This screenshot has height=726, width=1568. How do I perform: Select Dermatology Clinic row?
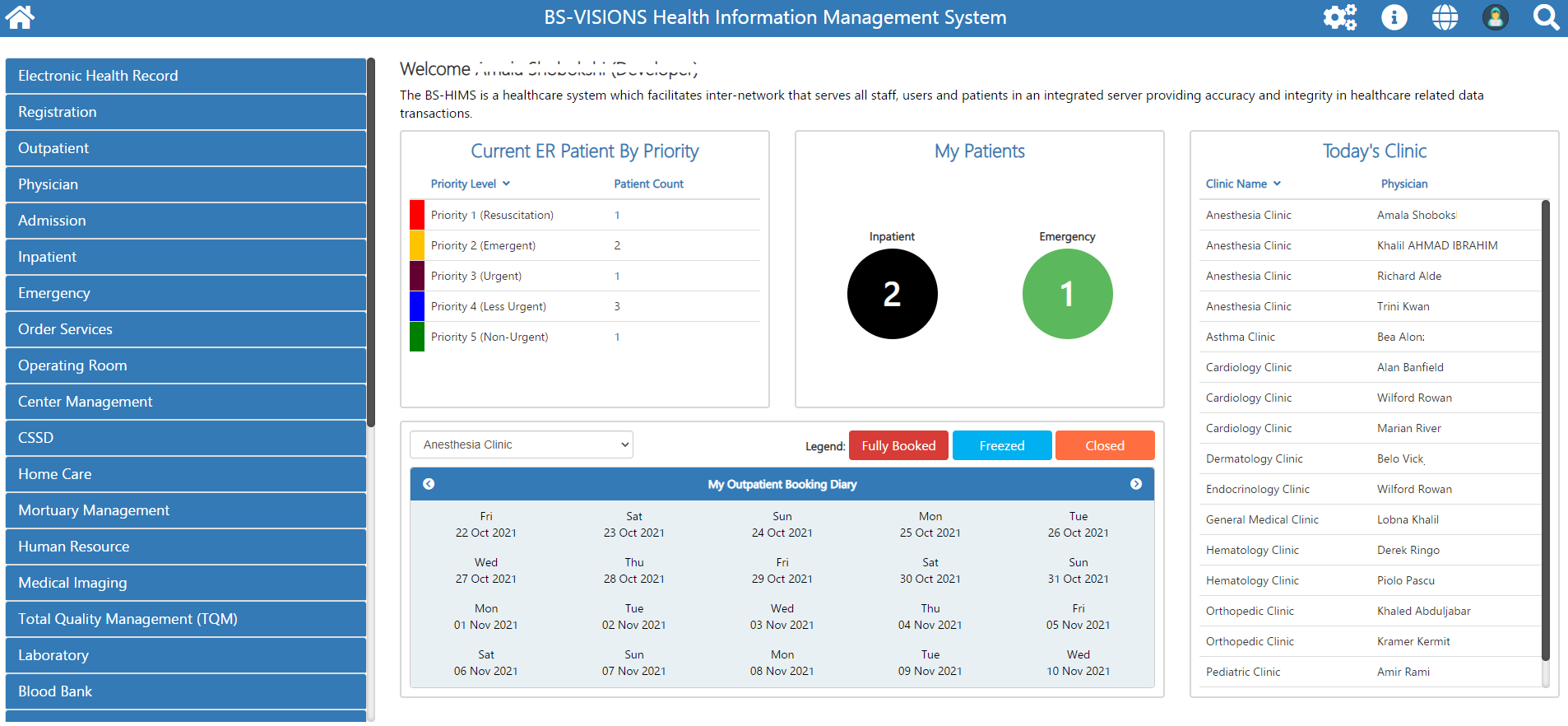pyautogui.click(x=1370, y=458)
